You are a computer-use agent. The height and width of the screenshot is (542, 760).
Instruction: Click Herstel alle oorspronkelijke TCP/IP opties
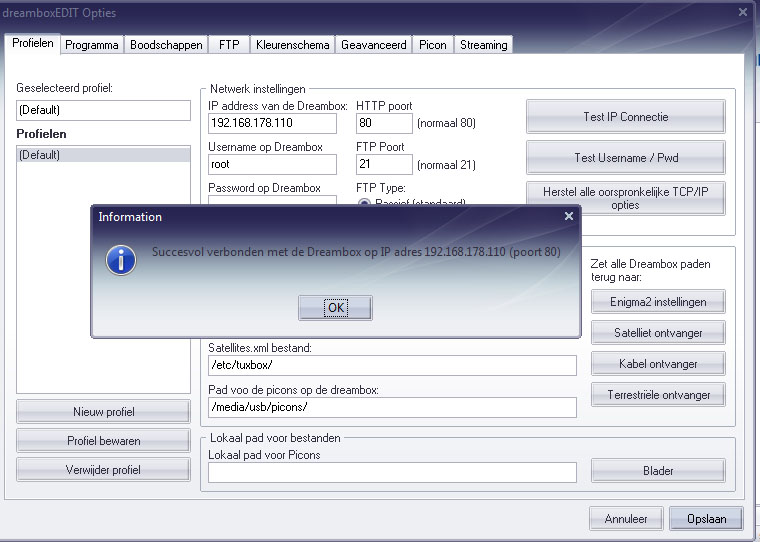pyautogui.click(x=626, y=198)
